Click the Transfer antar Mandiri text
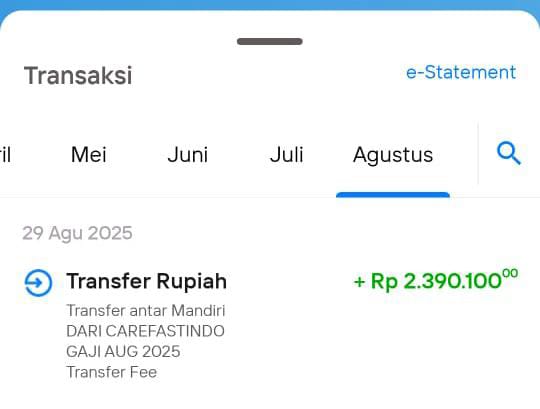540x409 pixels. 146,311
